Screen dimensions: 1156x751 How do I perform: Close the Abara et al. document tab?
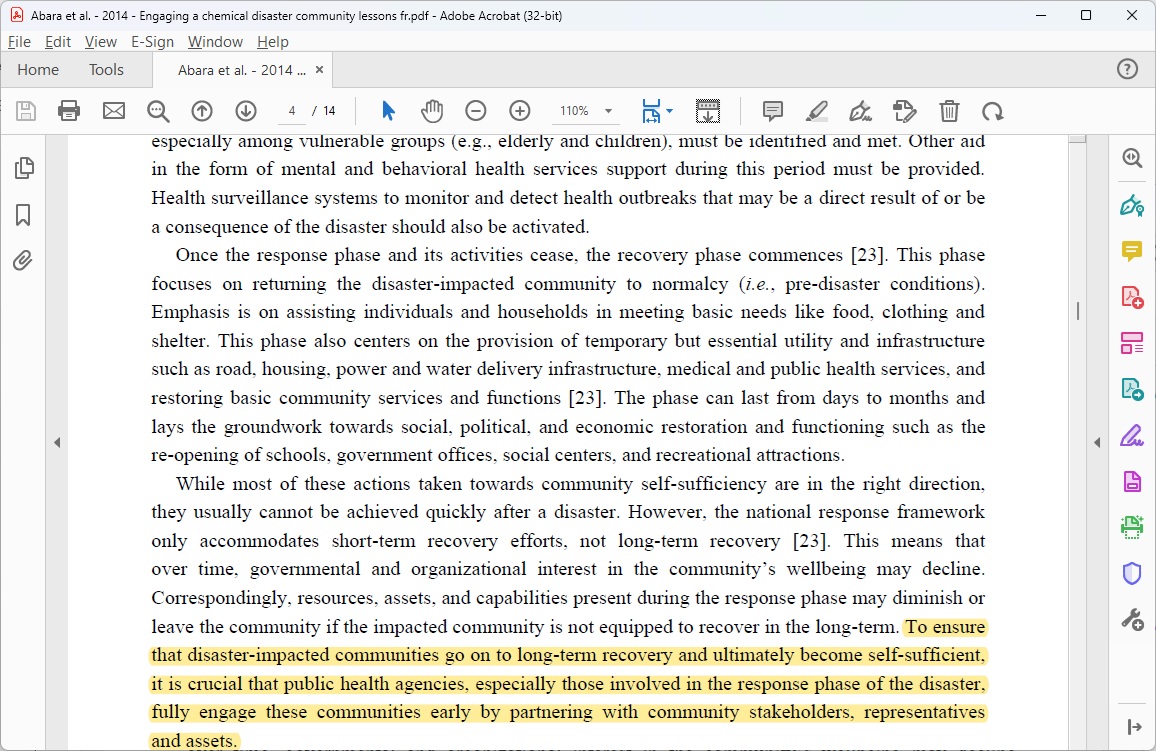(x=319, y=69)
